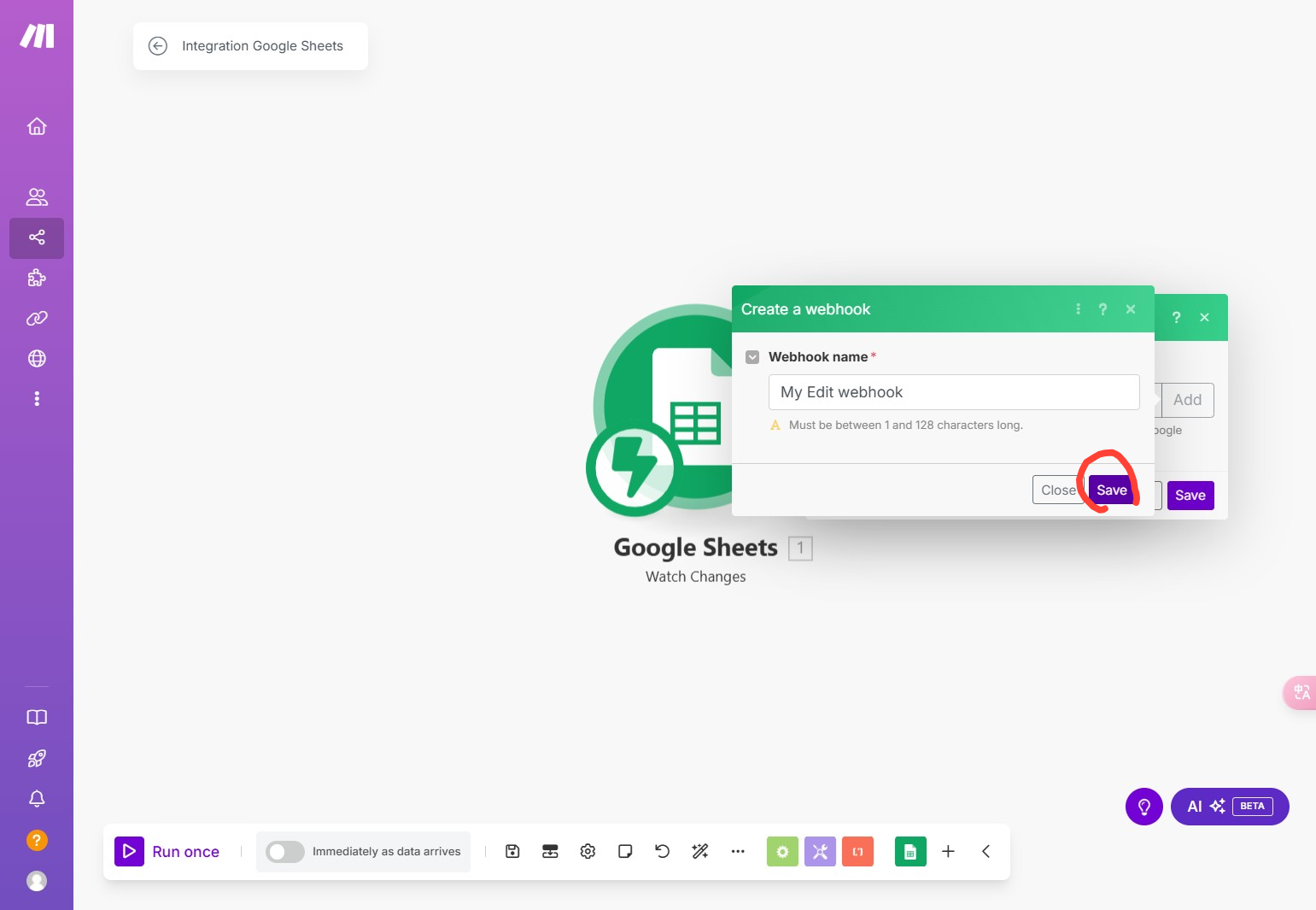Open the purple Tools favorites icon
Screen dimensions: 1316x910
click(820, 852)
